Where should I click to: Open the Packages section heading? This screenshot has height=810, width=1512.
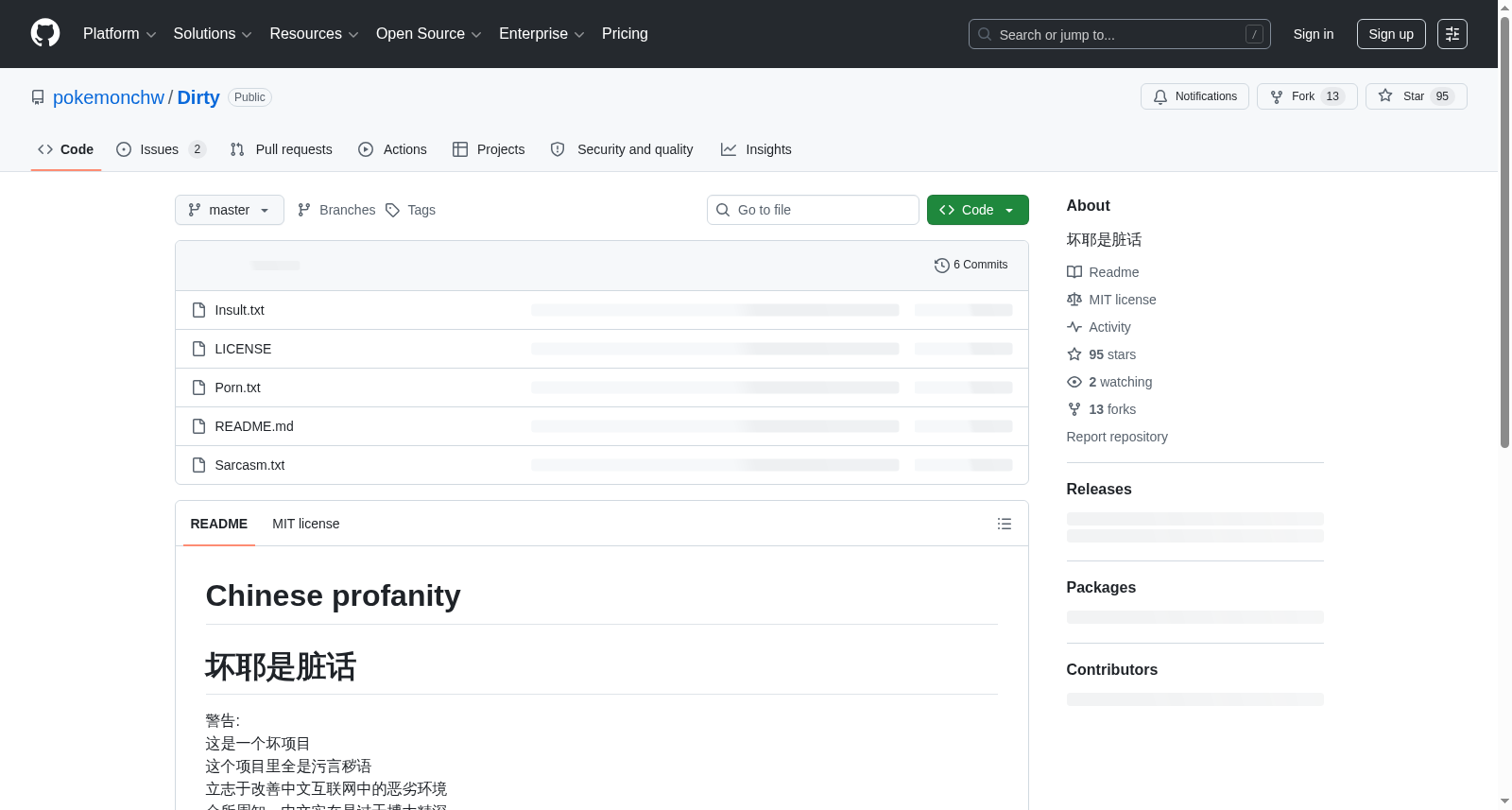[1101, 587]
